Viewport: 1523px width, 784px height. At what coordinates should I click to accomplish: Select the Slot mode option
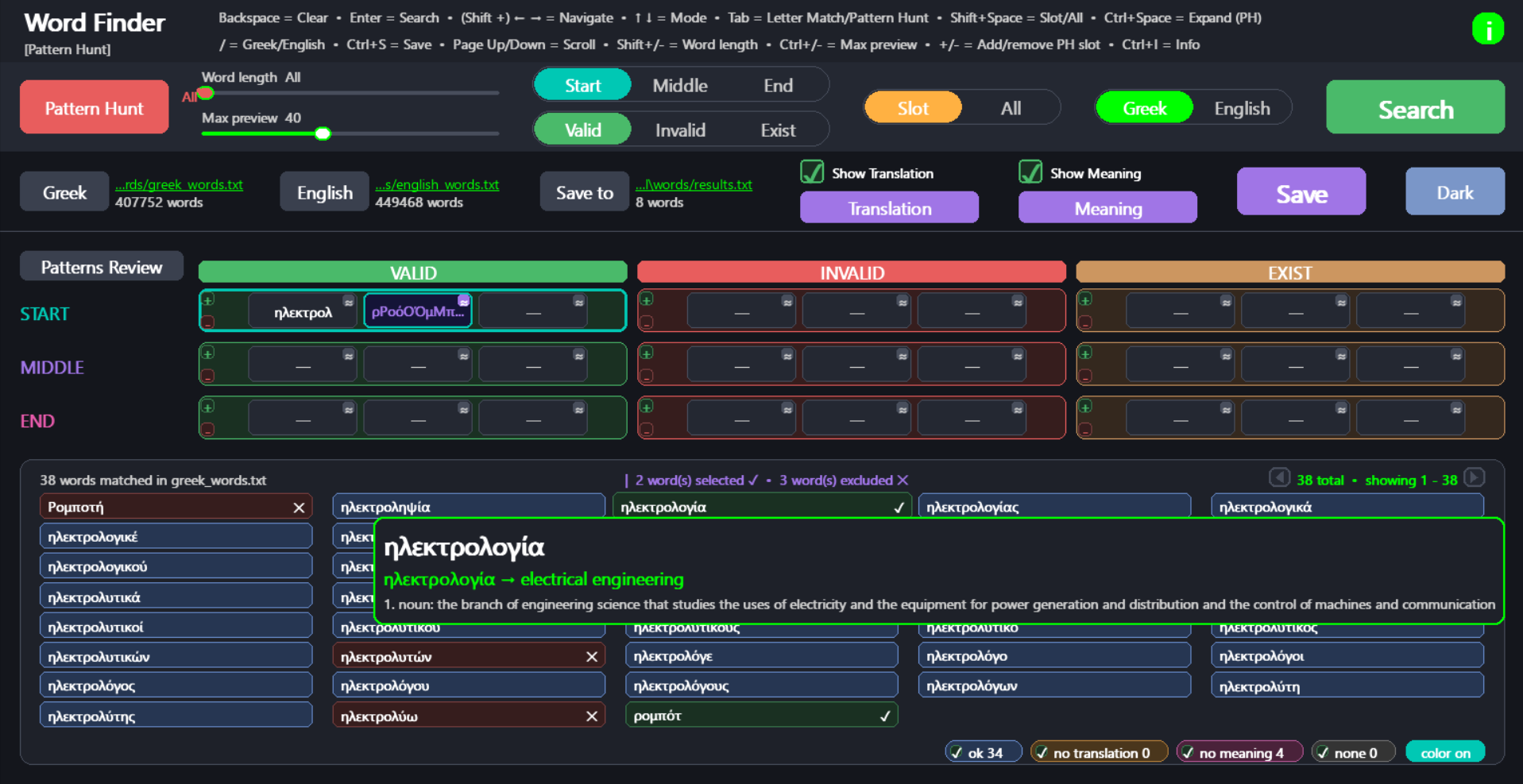913,108
